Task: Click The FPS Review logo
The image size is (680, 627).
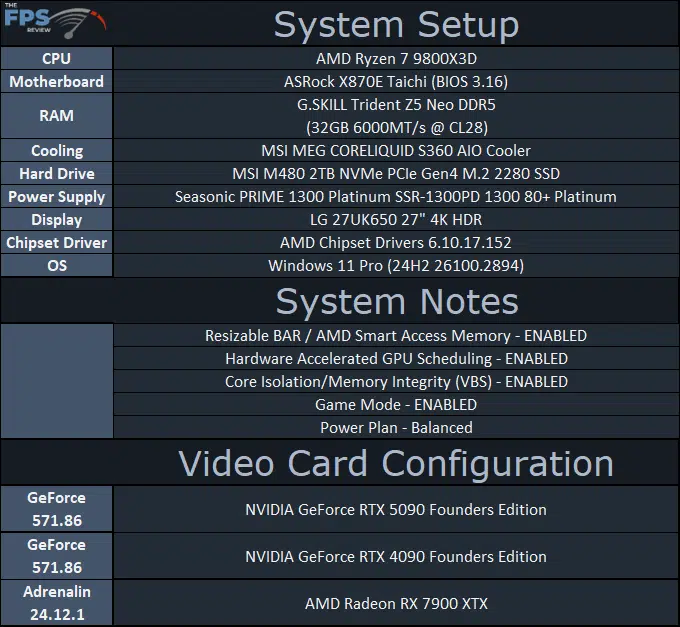Action: [x=55, y=21]
